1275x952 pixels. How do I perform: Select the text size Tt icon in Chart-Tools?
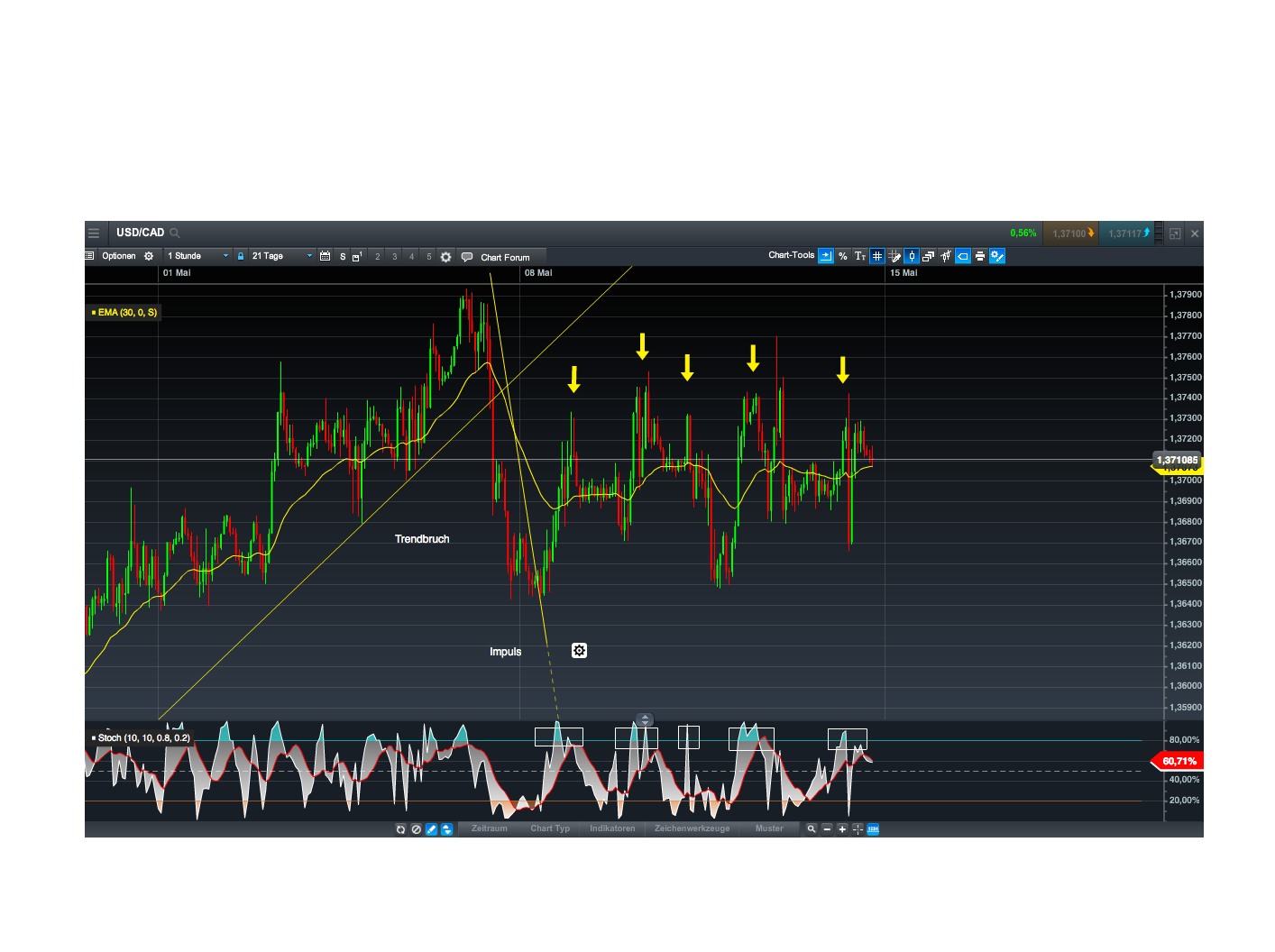tap(859, 256)
